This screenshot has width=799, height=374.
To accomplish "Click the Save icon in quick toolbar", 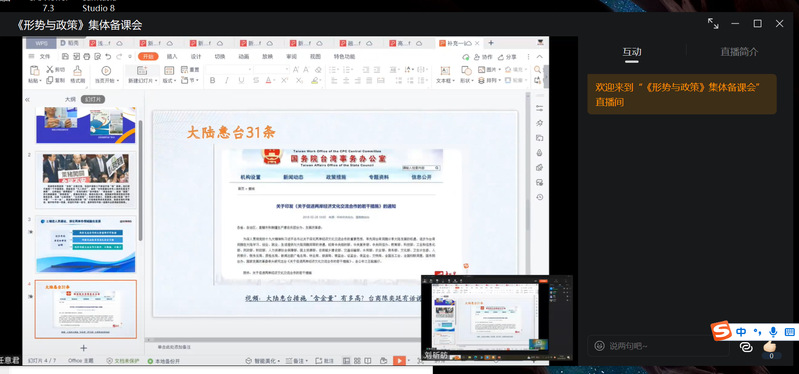I will (x=66, y=57).
